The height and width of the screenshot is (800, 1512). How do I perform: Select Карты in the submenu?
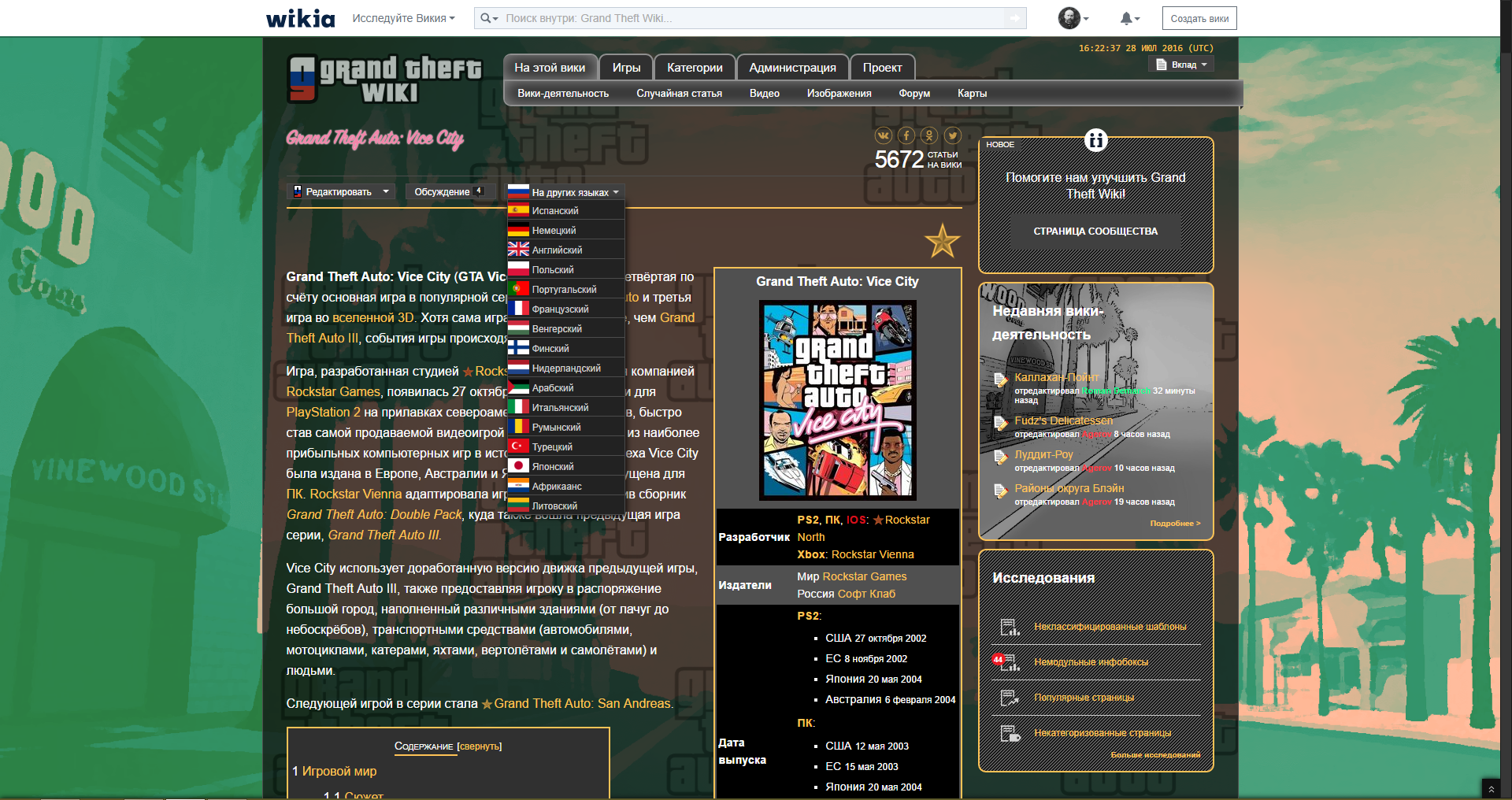pyautogui.click(x=972, y=93)
